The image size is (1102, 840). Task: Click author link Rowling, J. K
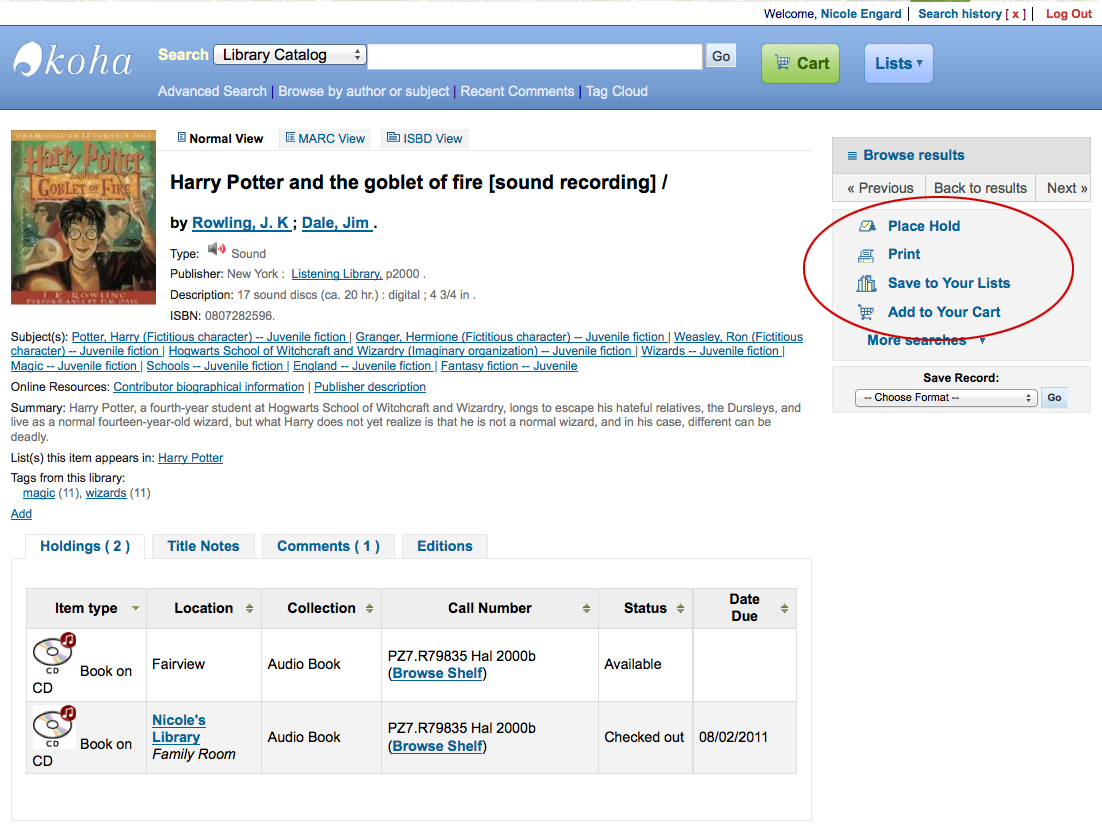[x=240, y=223]
